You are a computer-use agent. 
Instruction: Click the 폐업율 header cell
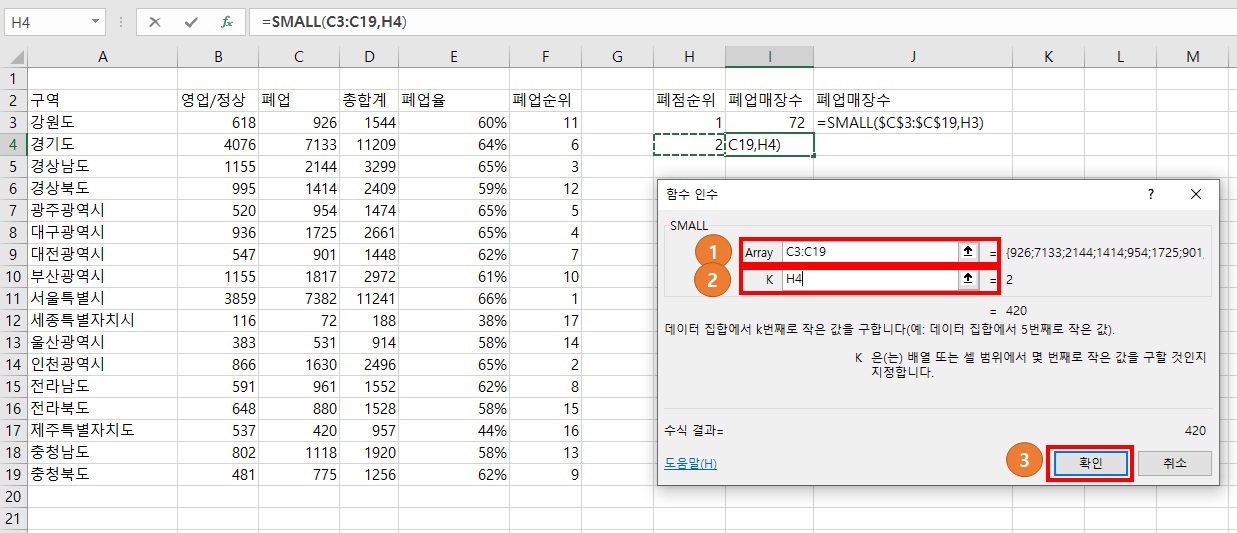pyautogui.click(x=454, y=100)
